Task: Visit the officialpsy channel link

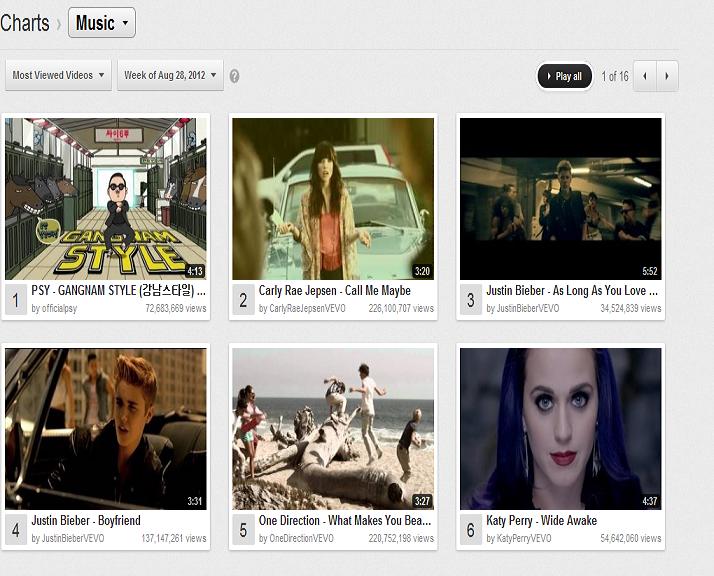Action: 54,309
